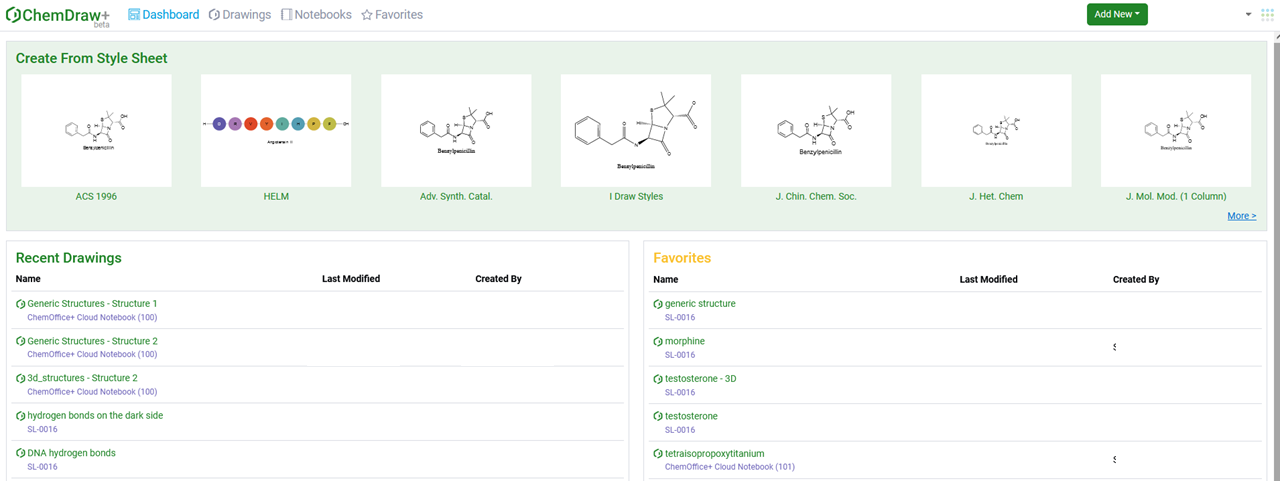
Task: Open hydrogen bonds on the dark side
Action: coord(95,415)
